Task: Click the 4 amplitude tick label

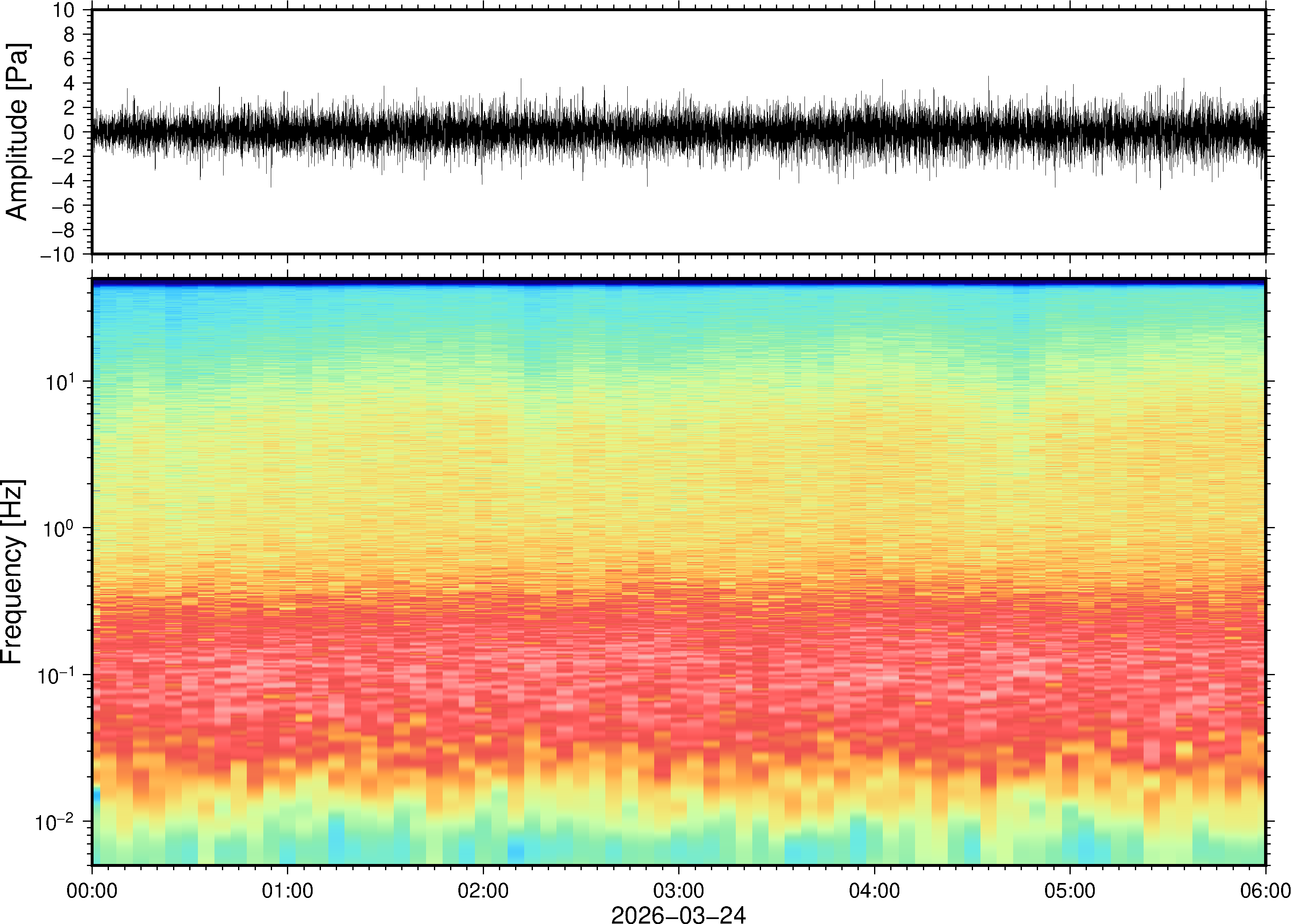Action: pyautogui.click(x=70, y=84)
